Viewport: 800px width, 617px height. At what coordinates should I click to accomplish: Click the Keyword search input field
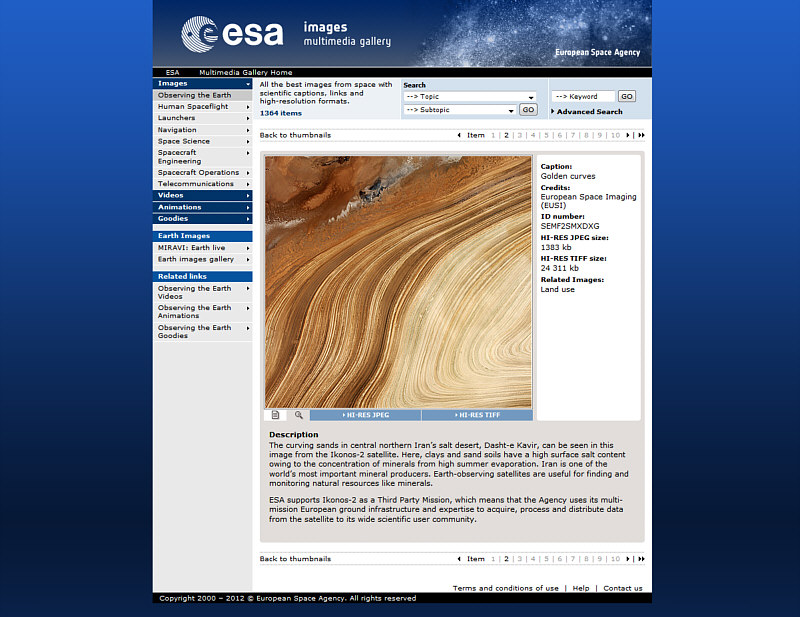point(583,97)
